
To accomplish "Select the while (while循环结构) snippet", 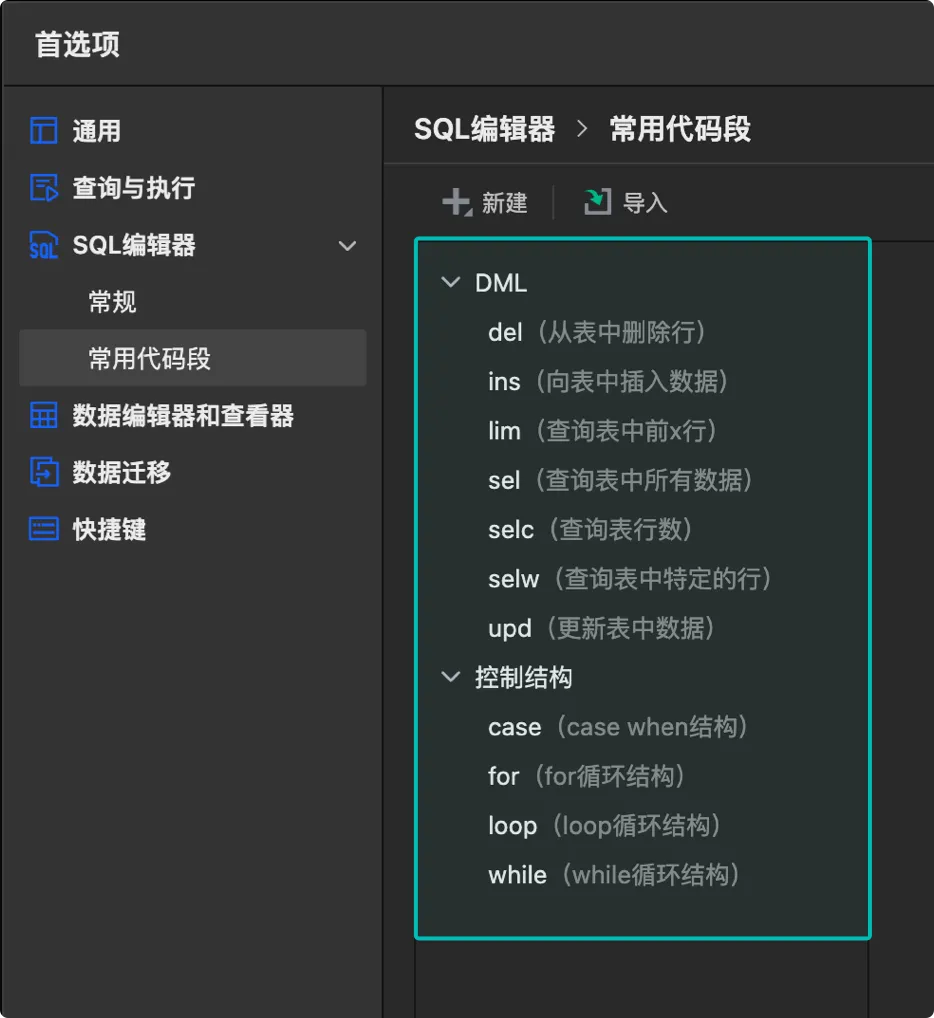I will pos(614,875).
